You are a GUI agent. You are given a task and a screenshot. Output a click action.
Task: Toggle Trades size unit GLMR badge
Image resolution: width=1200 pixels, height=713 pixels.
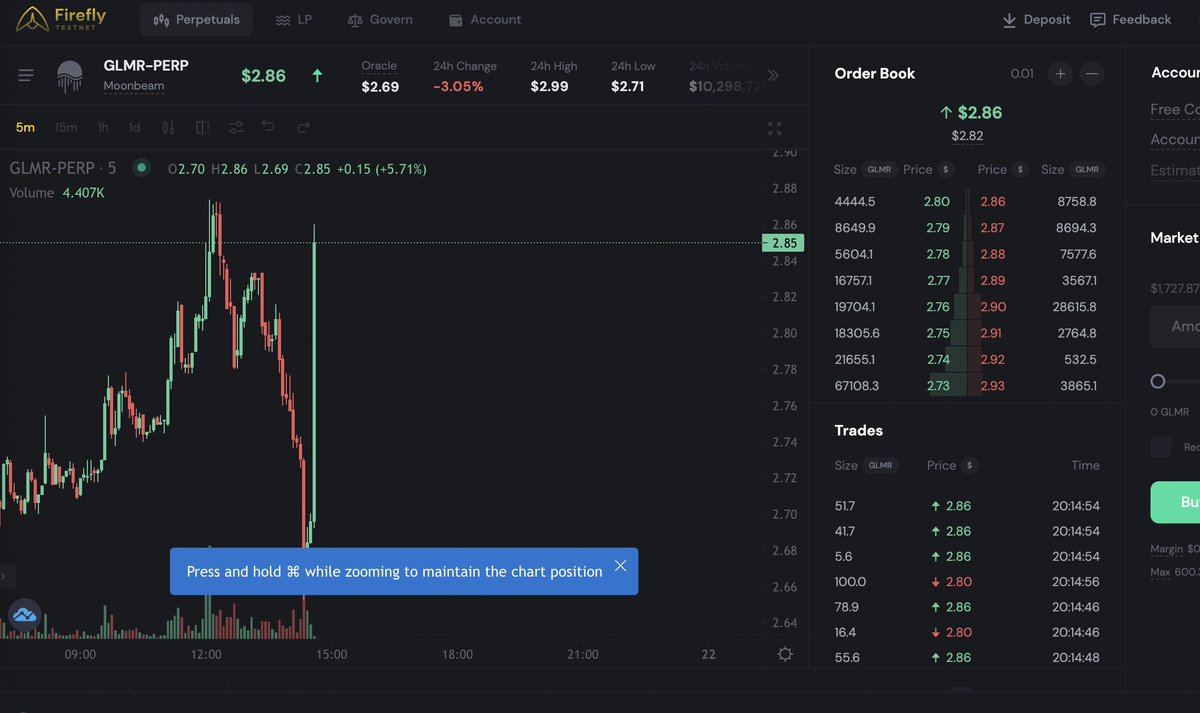pyautogui.click(x=880, y=466)
